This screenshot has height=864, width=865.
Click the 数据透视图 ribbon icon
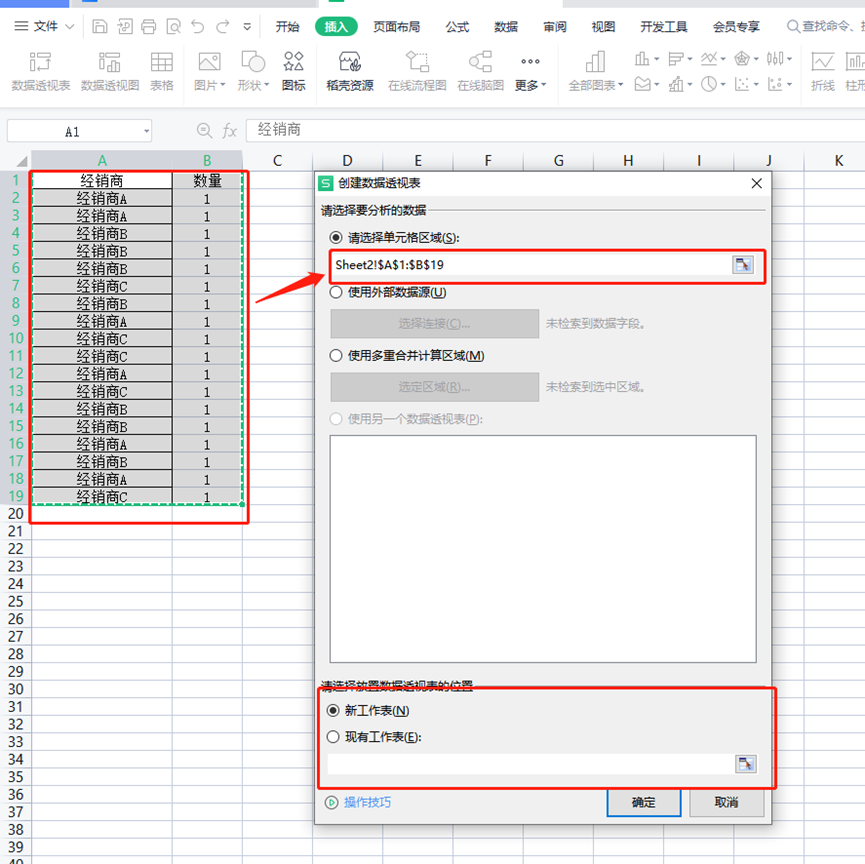point(110,71)
